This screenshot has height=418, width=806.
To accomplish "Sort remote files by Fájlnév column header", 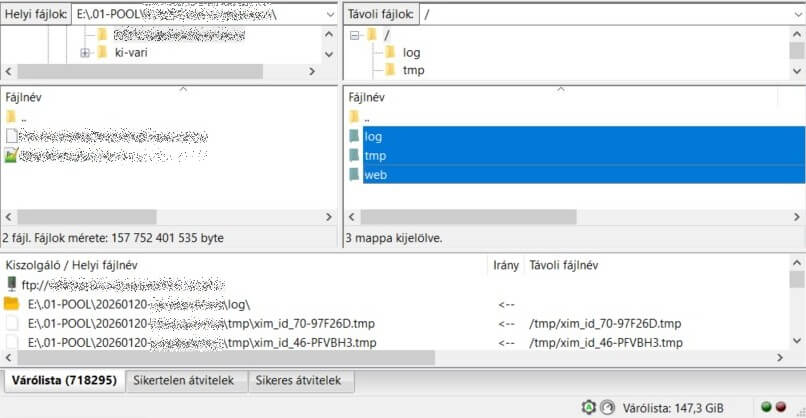I will point(366,97).
